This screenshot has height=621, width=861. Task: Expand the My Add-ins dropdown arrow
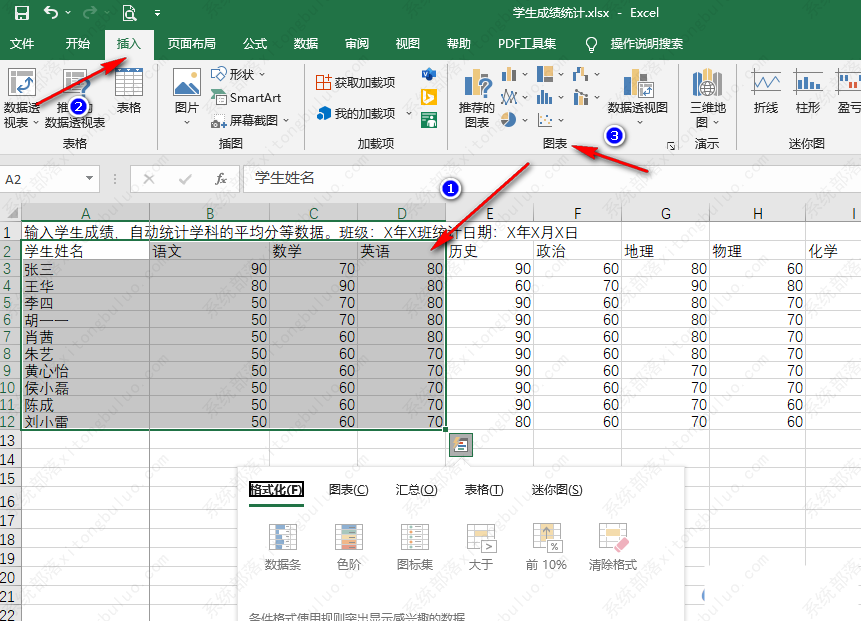(x=409, y=114)
